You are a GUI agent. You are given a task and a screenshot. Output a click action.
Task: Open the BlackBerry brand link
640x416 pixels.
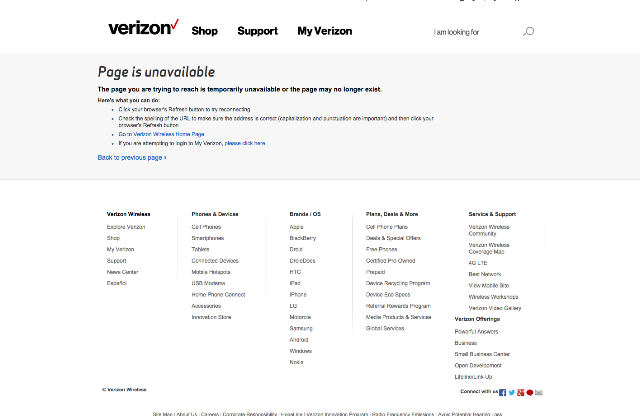point(302,238)
